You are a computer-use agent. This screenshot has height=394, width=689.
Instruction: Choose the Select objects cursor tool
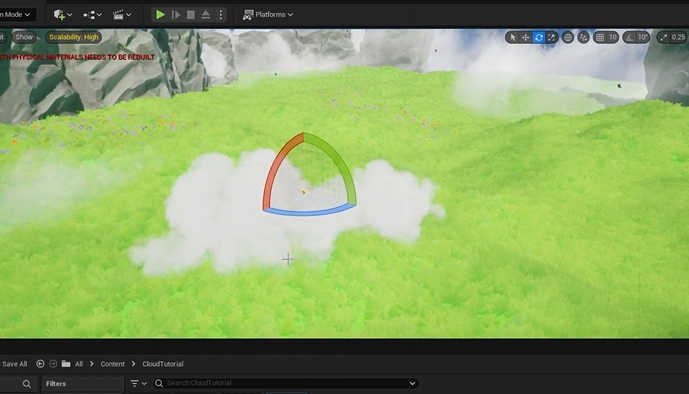pos(512,37)
